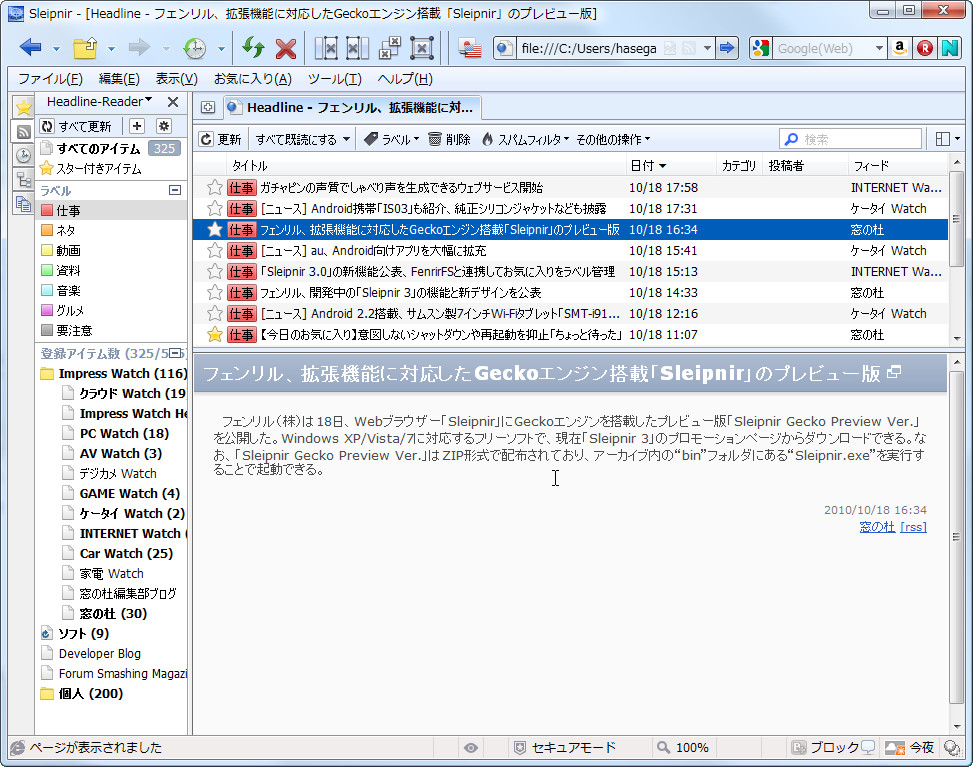
Task: Open the ファイル(F) menu
Action: [x=50, y=79]
